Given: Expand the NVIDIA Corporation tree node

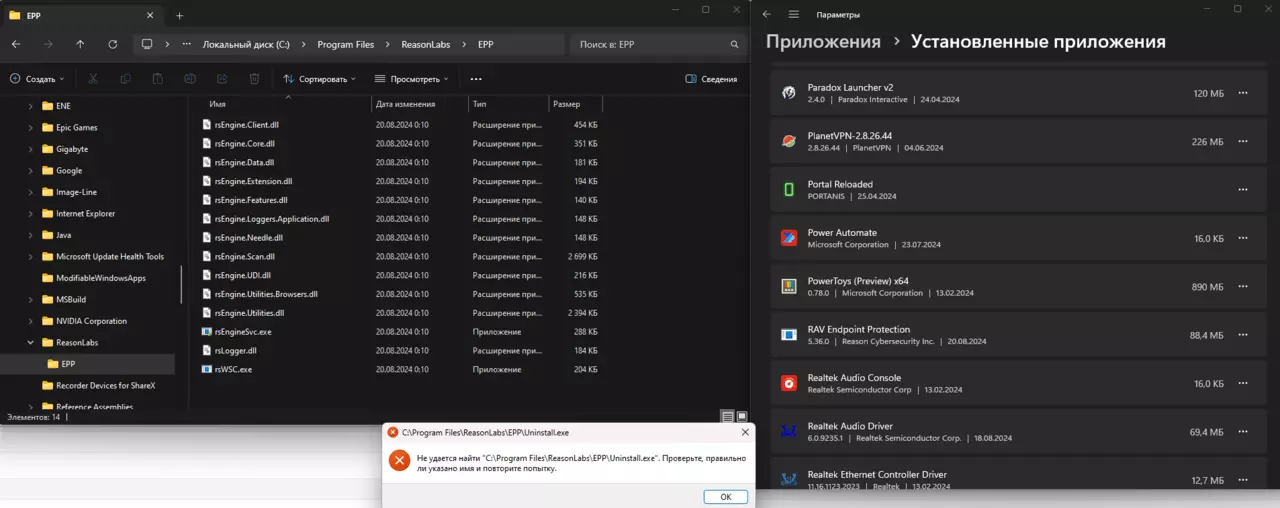Looking at the screenshot, I should (31, 321).
